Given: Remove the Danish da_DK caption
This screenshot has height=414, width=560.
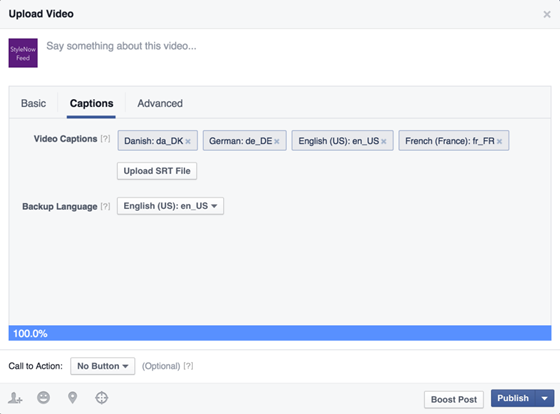Looking at the screenshot, I should tap(188, 141).
